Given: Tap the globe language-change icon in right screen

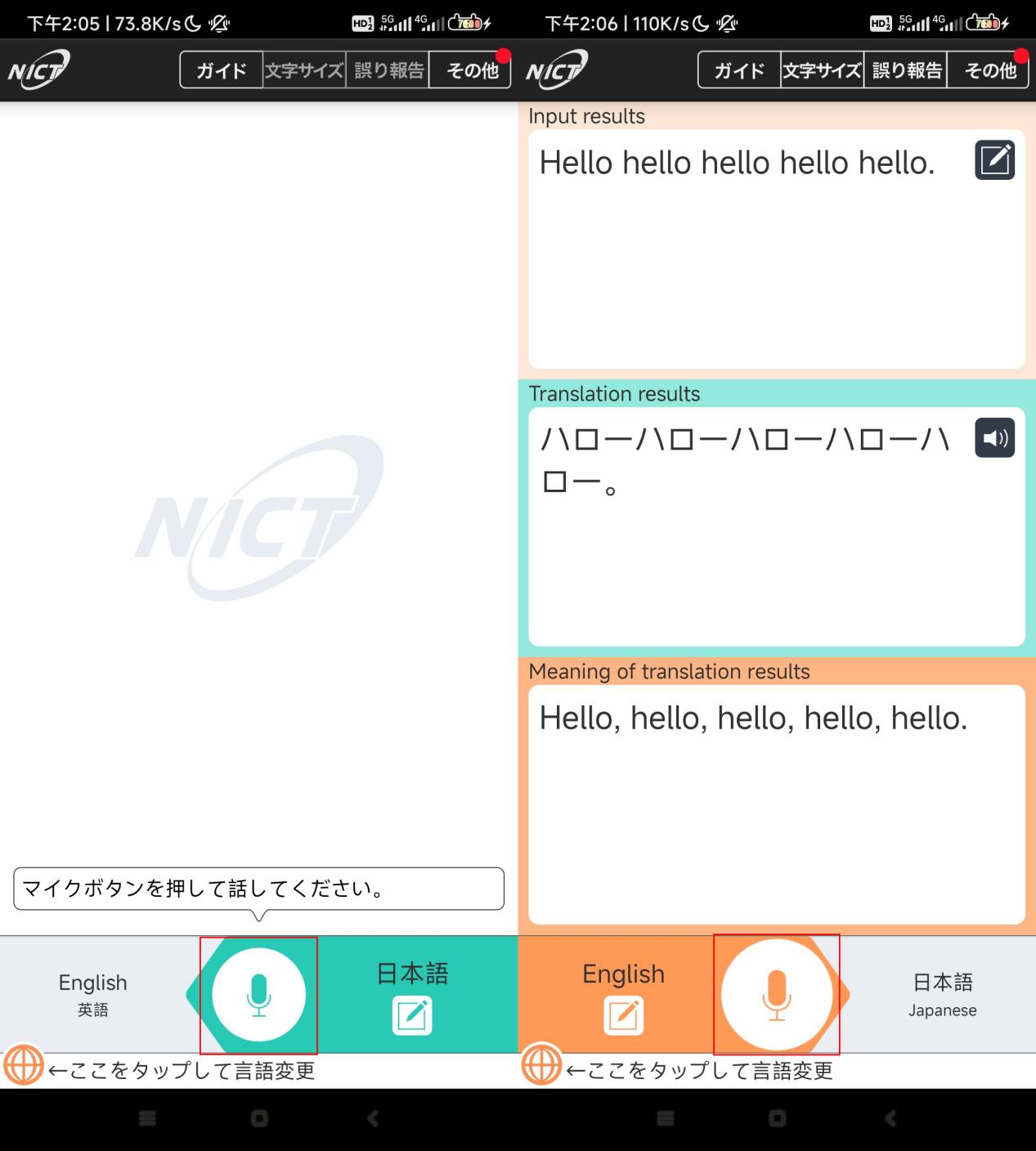Looking at the screenshot, I should [541, 1065].
